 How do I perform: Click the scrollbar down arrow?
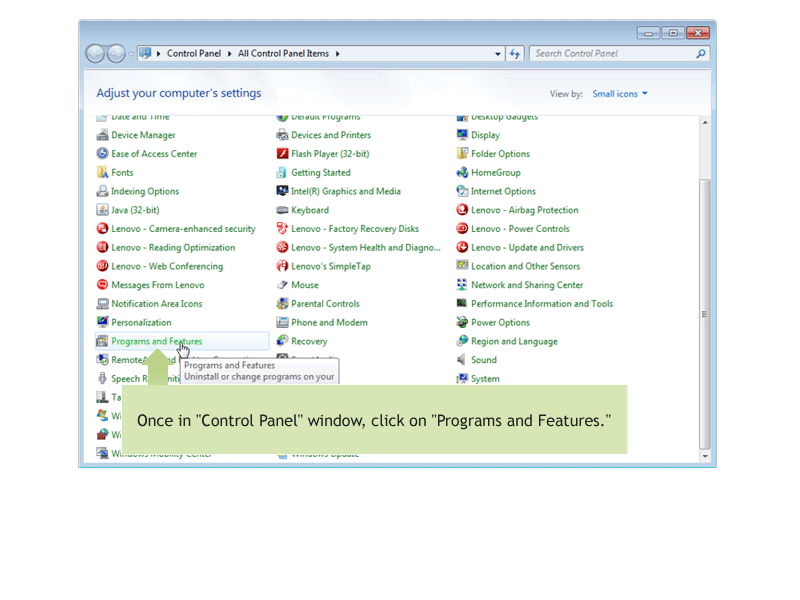705,456
